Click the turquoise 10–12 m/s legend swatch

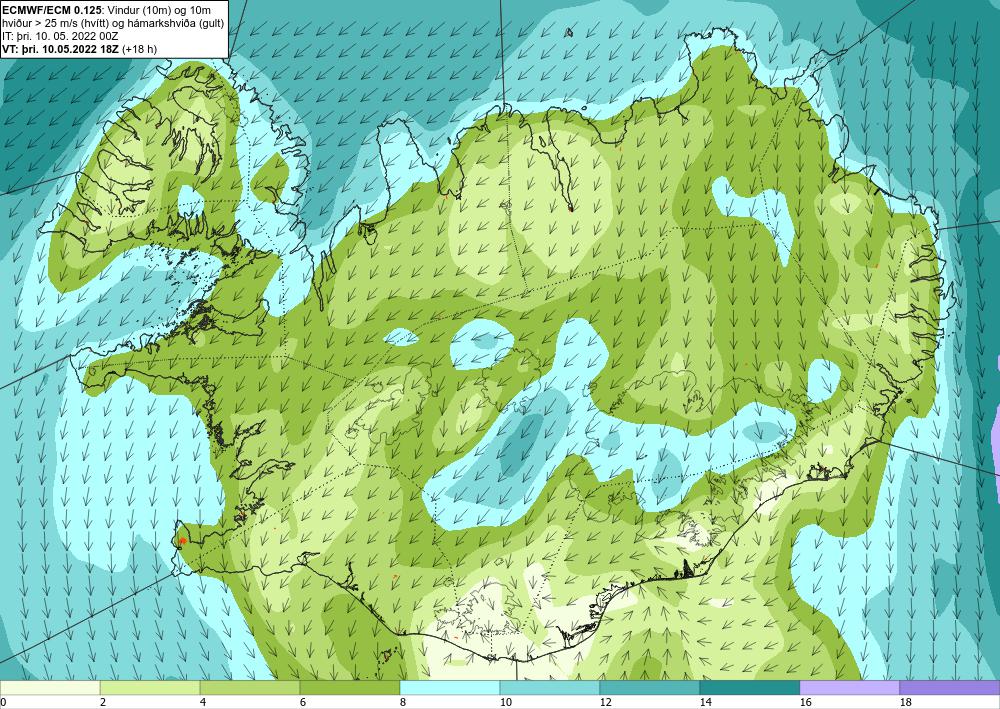tap(549, 688)
